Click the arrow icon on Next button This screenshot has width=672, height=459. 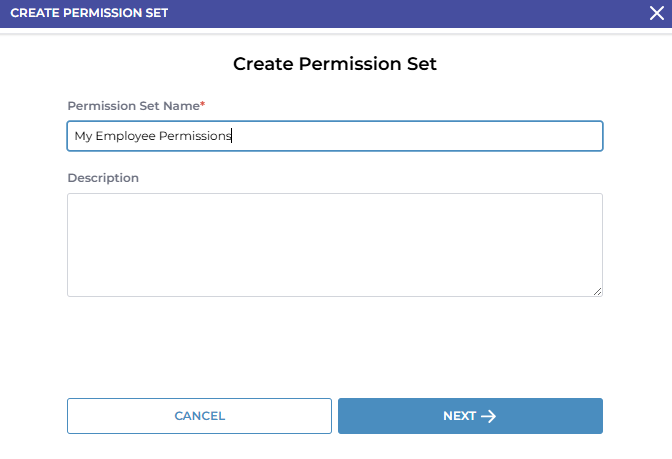coord(489,416)
